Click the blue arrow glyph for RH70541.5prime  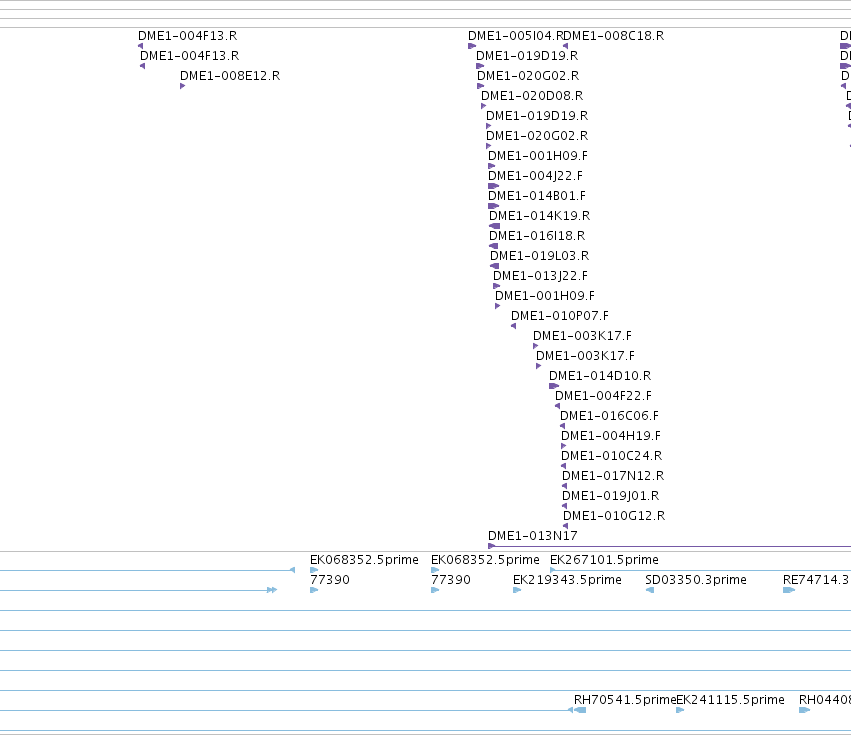pyautogui.click(x=580, y=711)
